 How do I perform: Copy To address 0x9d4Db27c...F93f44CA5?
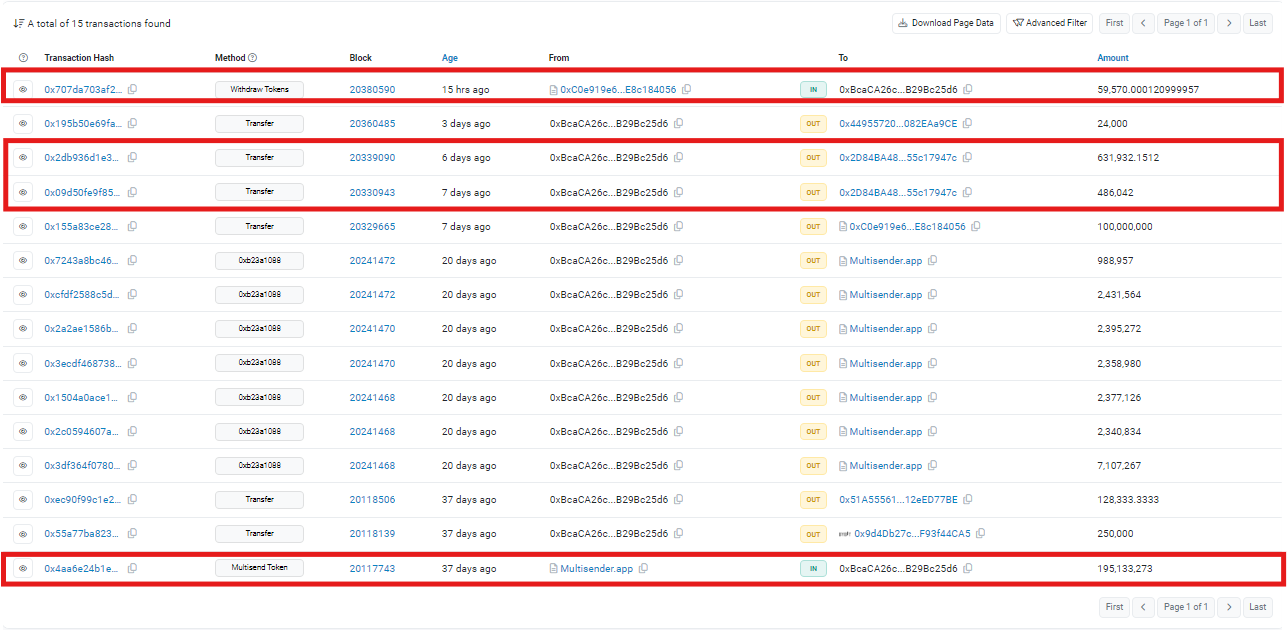(981, 534)
